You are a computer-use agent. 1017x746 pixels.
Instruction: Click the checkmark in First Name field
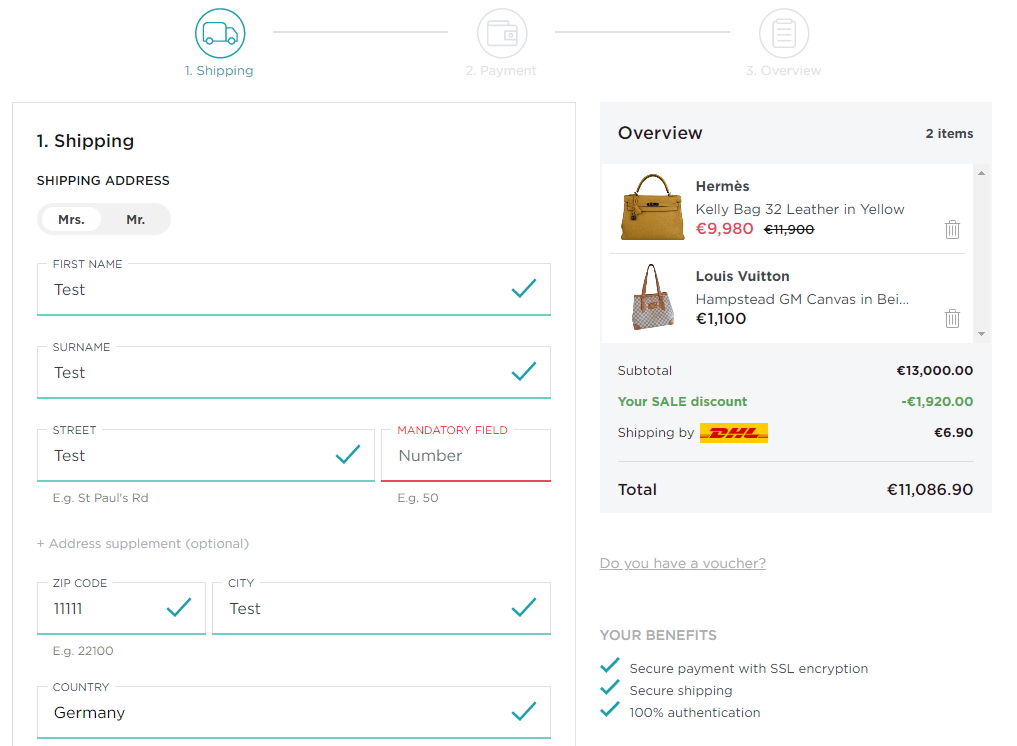(x=523, y=288)
